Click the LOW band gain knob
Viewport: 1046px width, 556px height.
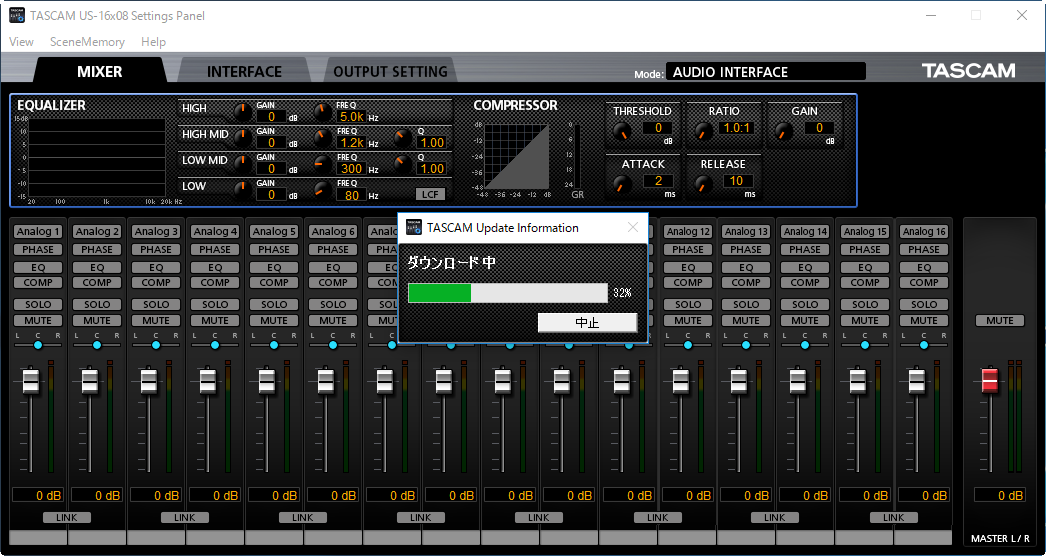(243, 190)
